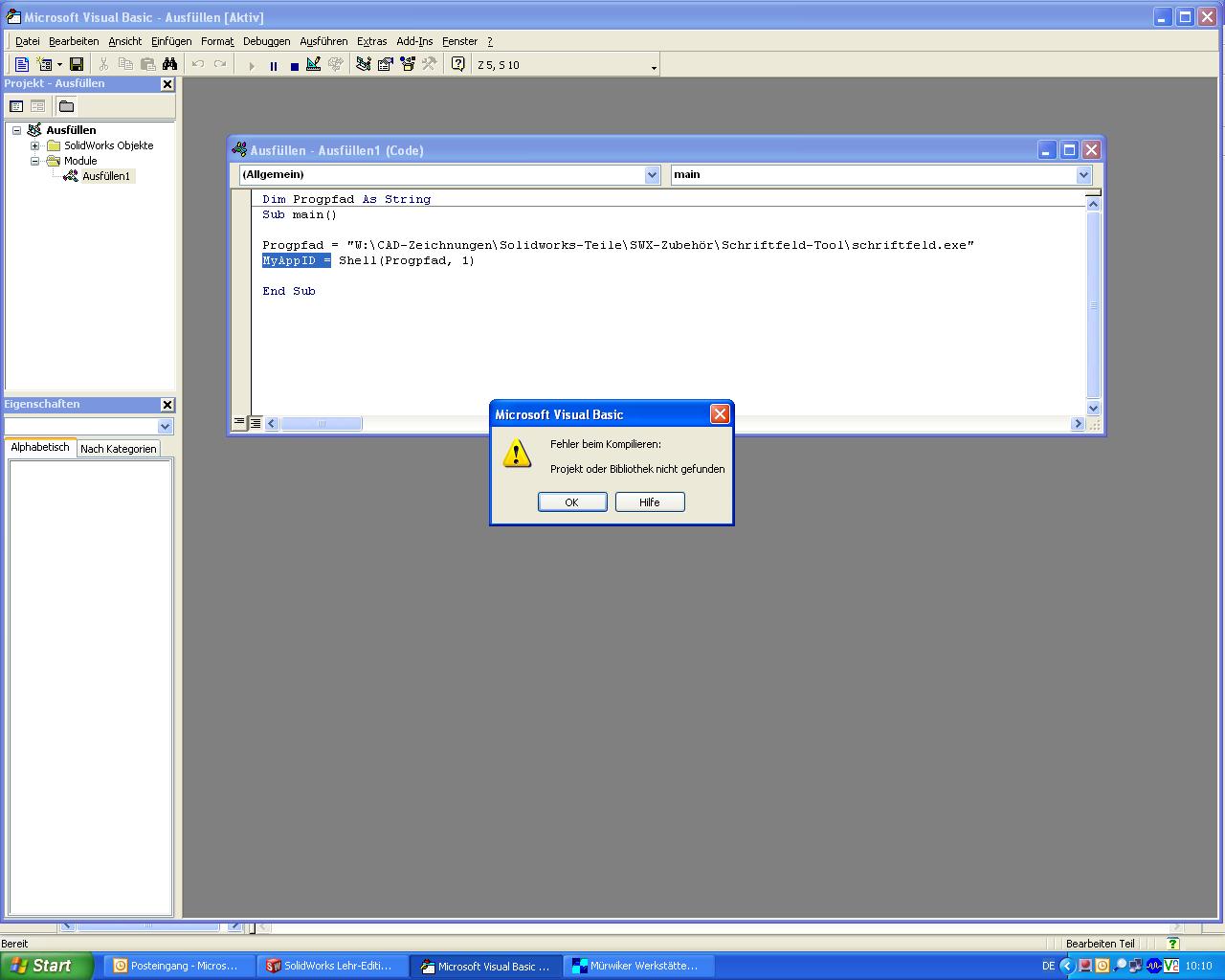The image size is (1225, 980).
Task: Click the View SolidWorks host application icon
Action: point(21,64)
